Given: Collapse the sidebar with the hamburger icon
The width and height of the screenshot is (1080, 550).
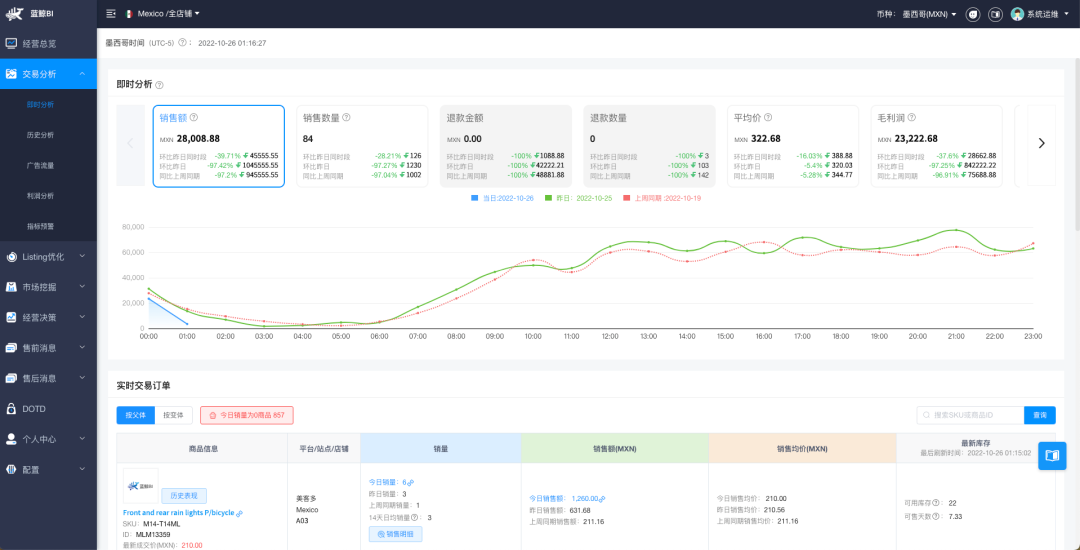Looking at the screenshot, I should point(111,14).
